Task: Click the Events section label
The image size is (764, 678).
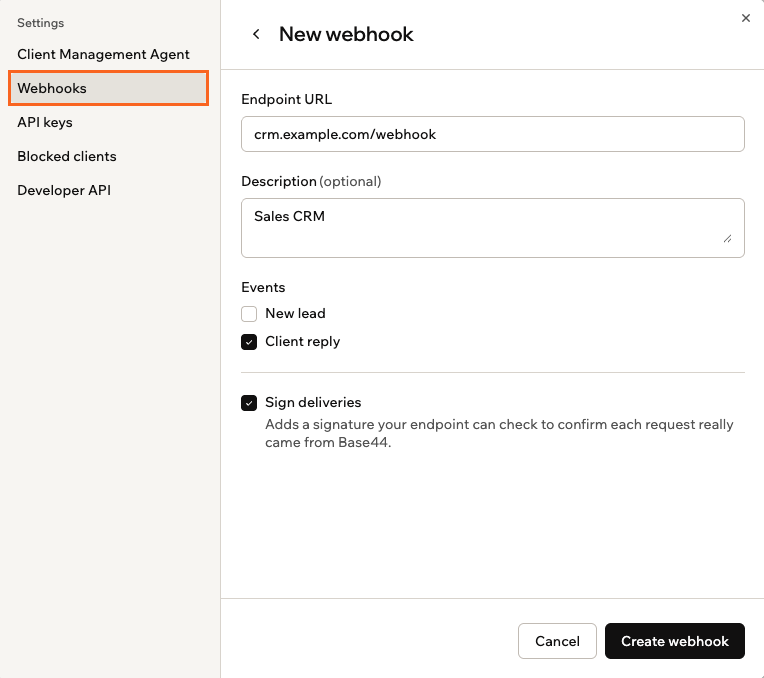Action: 263,287
